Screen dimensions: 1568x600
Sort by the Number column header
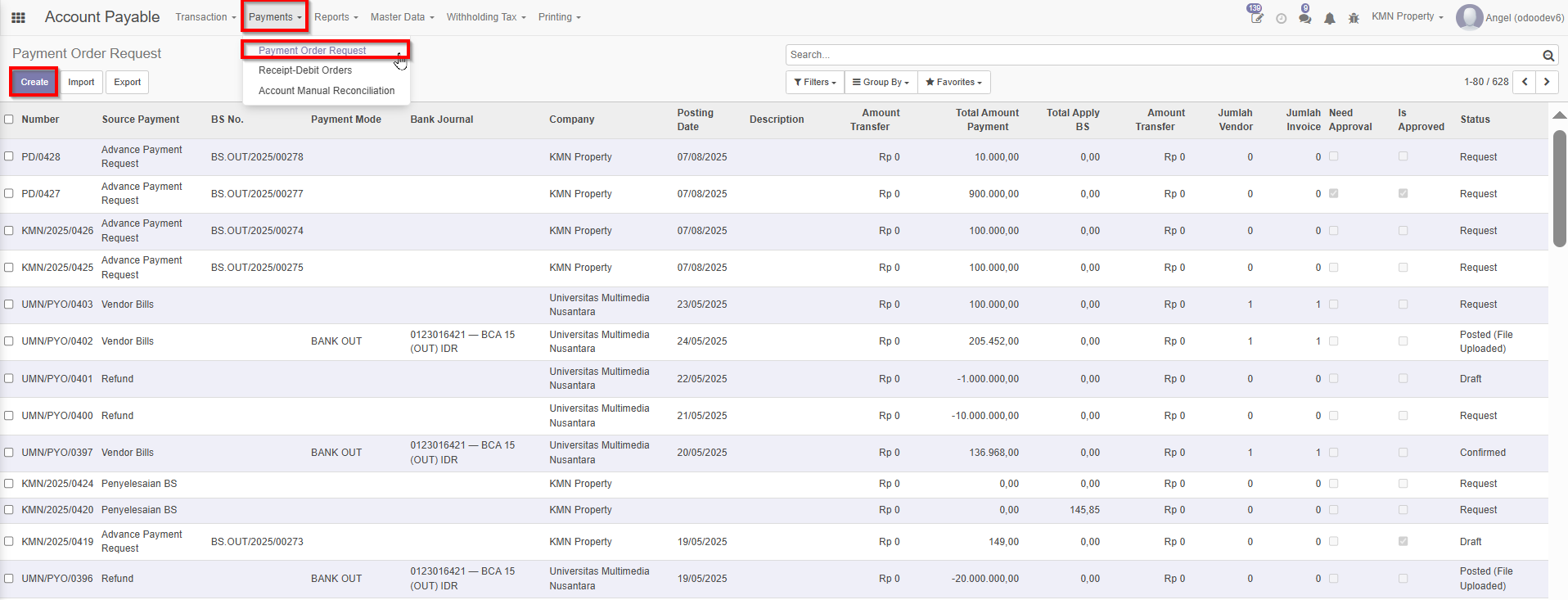click(x=40, y=120)
